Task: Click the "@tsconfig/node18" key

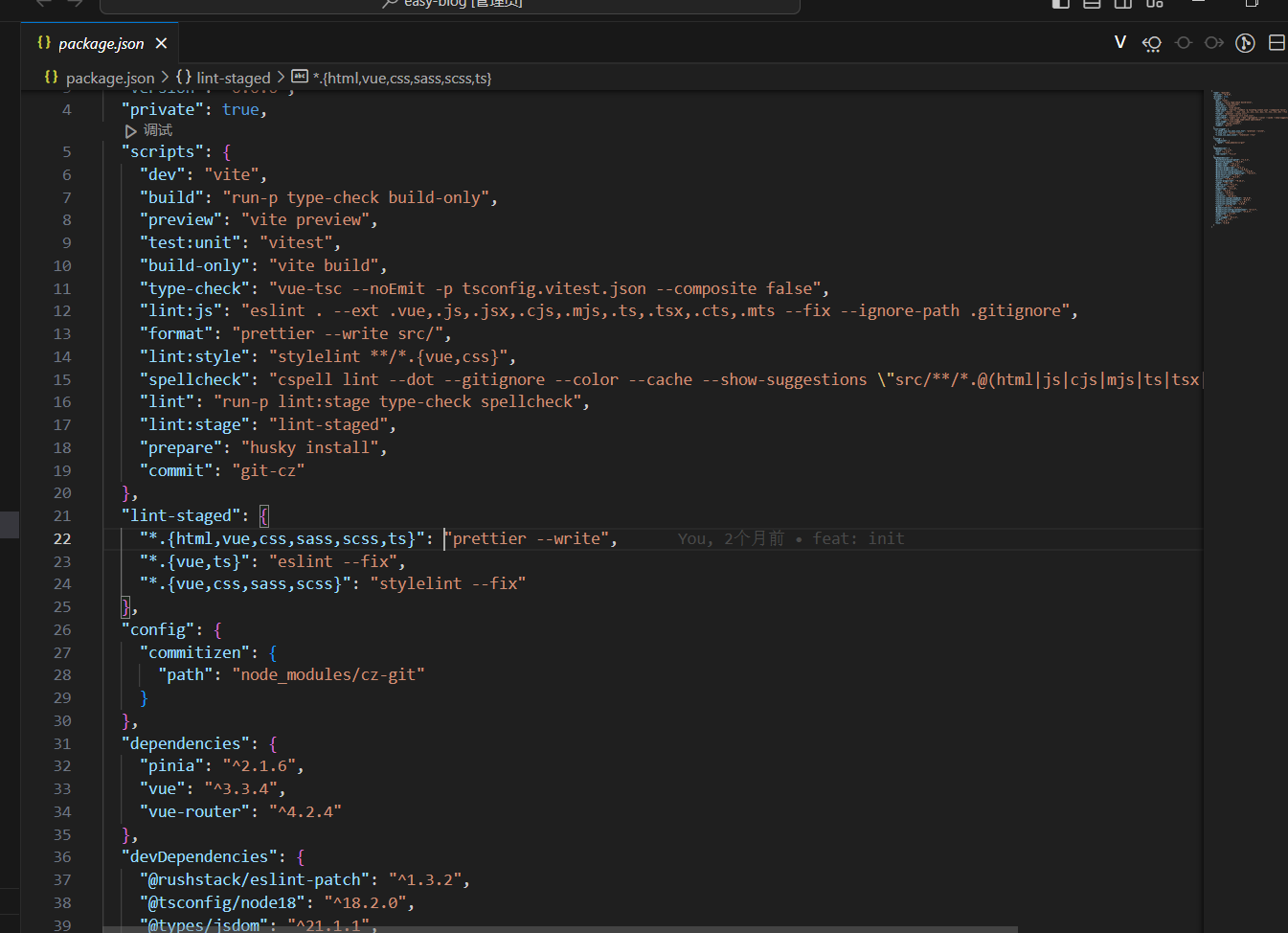Action: tap(222, 902)
